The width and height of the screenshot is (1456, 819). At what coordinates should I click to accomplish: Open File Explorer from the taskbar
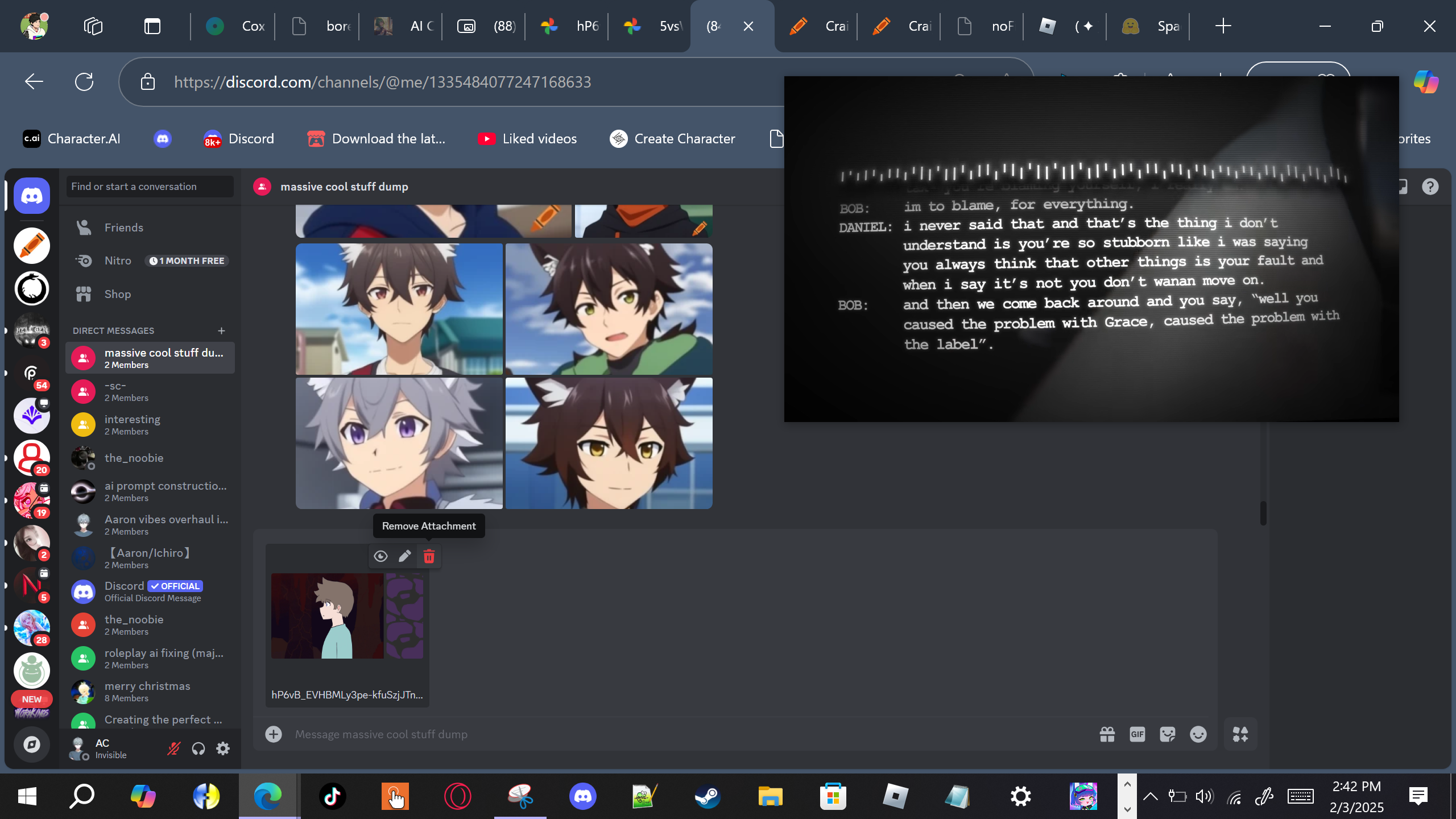pyautogui.click(x=770, y=796)
